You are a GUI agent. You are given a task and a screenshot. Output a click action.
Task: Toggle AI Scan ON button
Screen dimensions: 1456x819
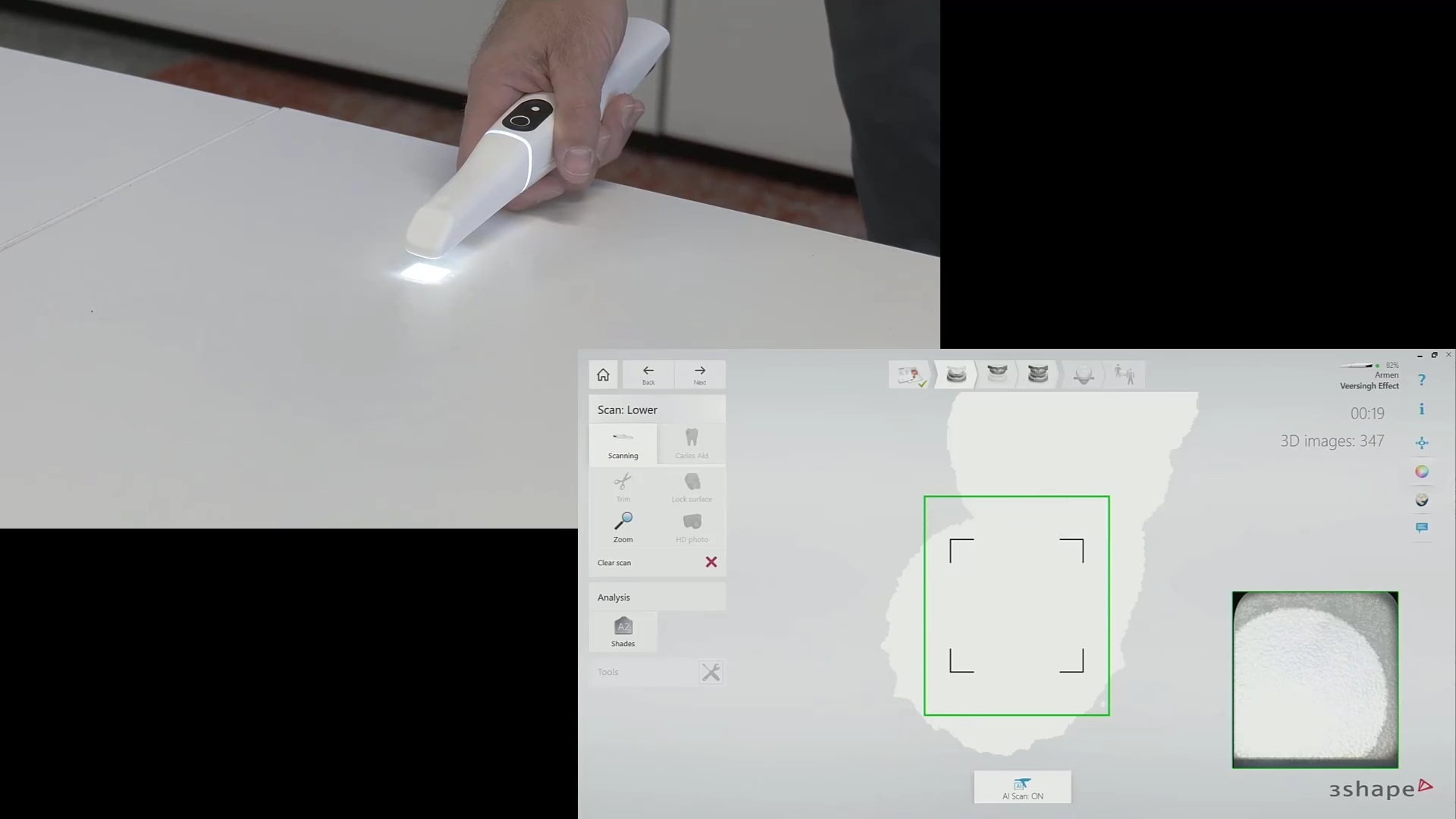click(1022, 788)
